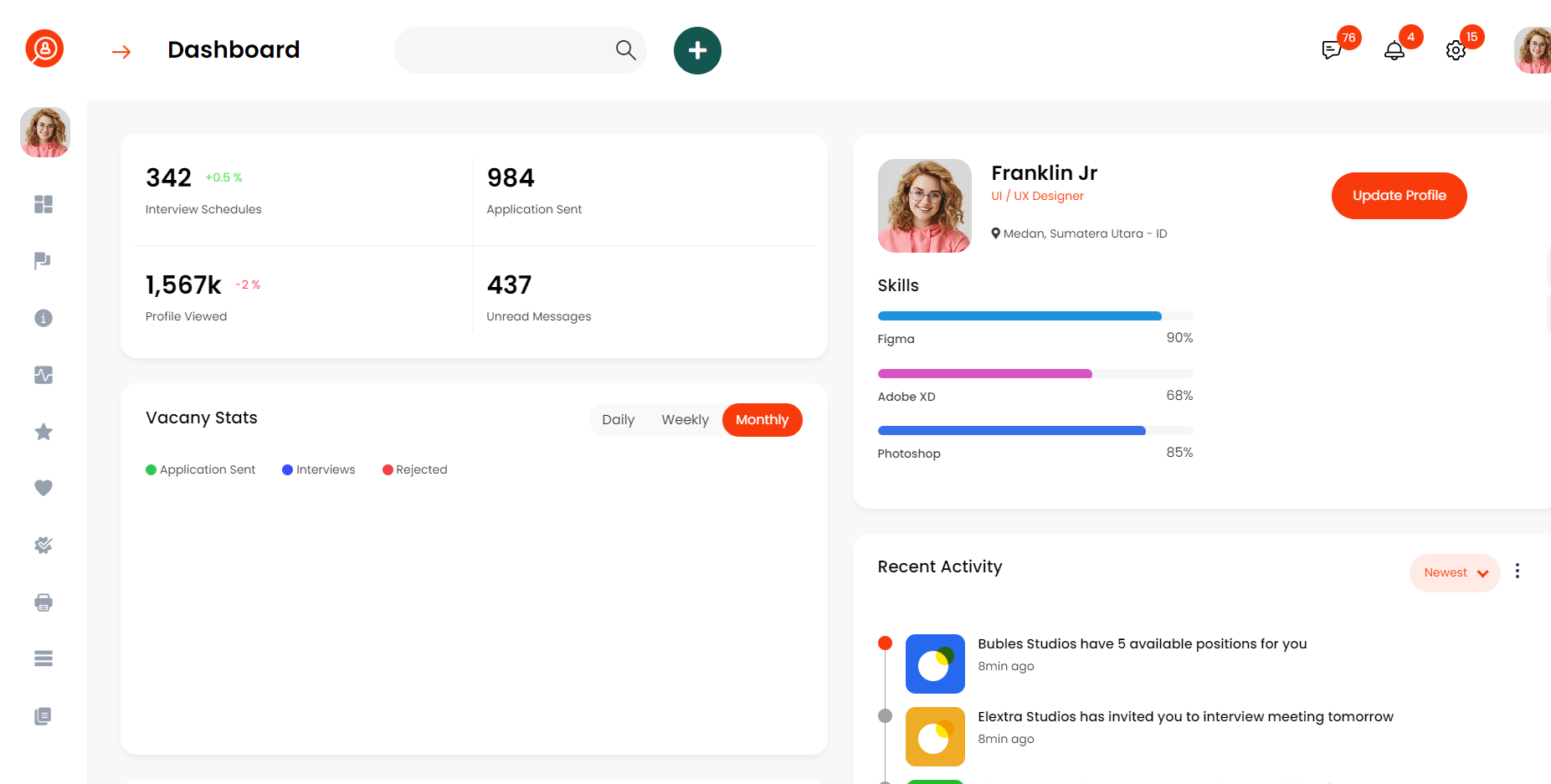Open the documents stack sidebar icon
1551x784 pixels.
pos(44,716)
